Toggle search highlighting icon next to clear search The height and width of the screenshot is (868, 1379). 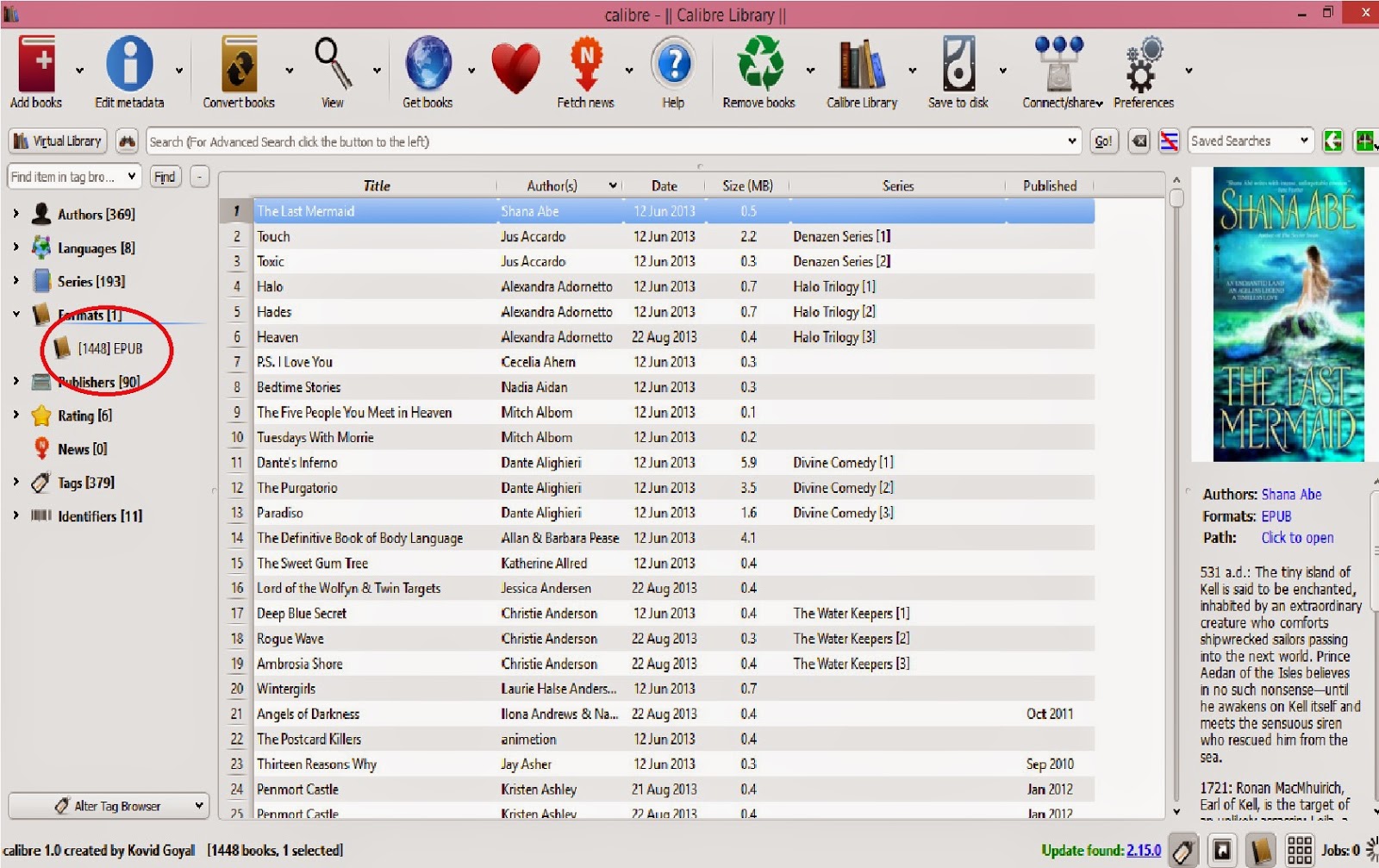(x=1169, y=141)
